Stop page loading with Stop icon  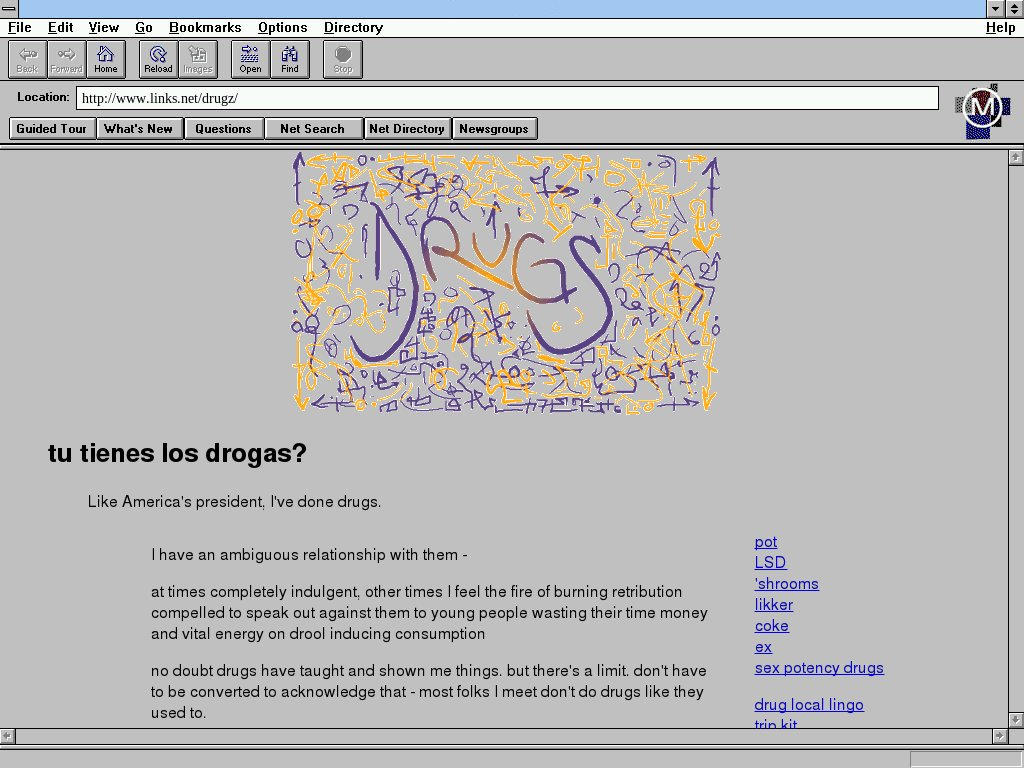(x=343, y=60)
